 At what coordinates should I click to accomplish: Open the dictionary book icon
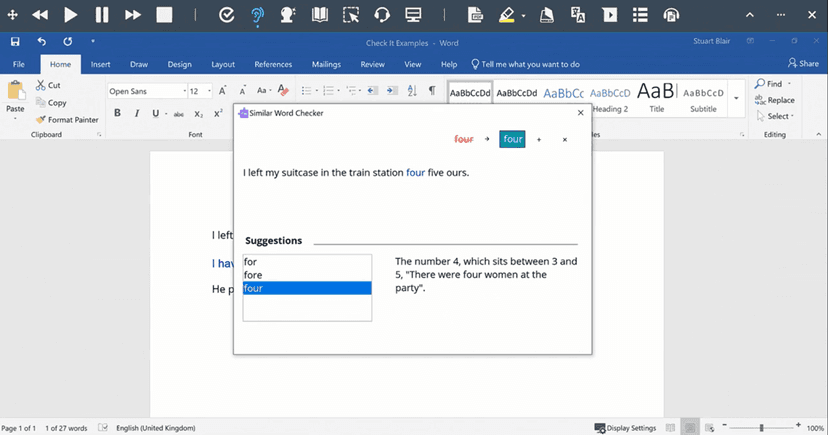(x=319, y=15)
